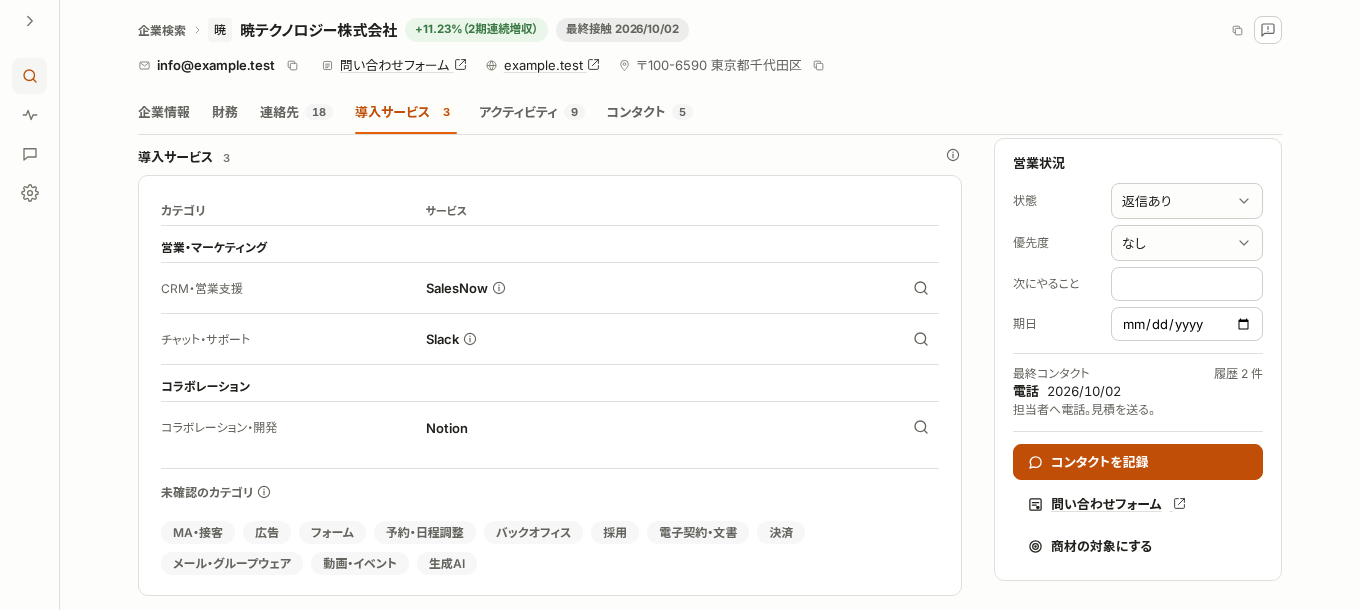Screen dimensions: 1360x610
Task: Switch to the アクティビティ tab
Action: coord(532,112)
